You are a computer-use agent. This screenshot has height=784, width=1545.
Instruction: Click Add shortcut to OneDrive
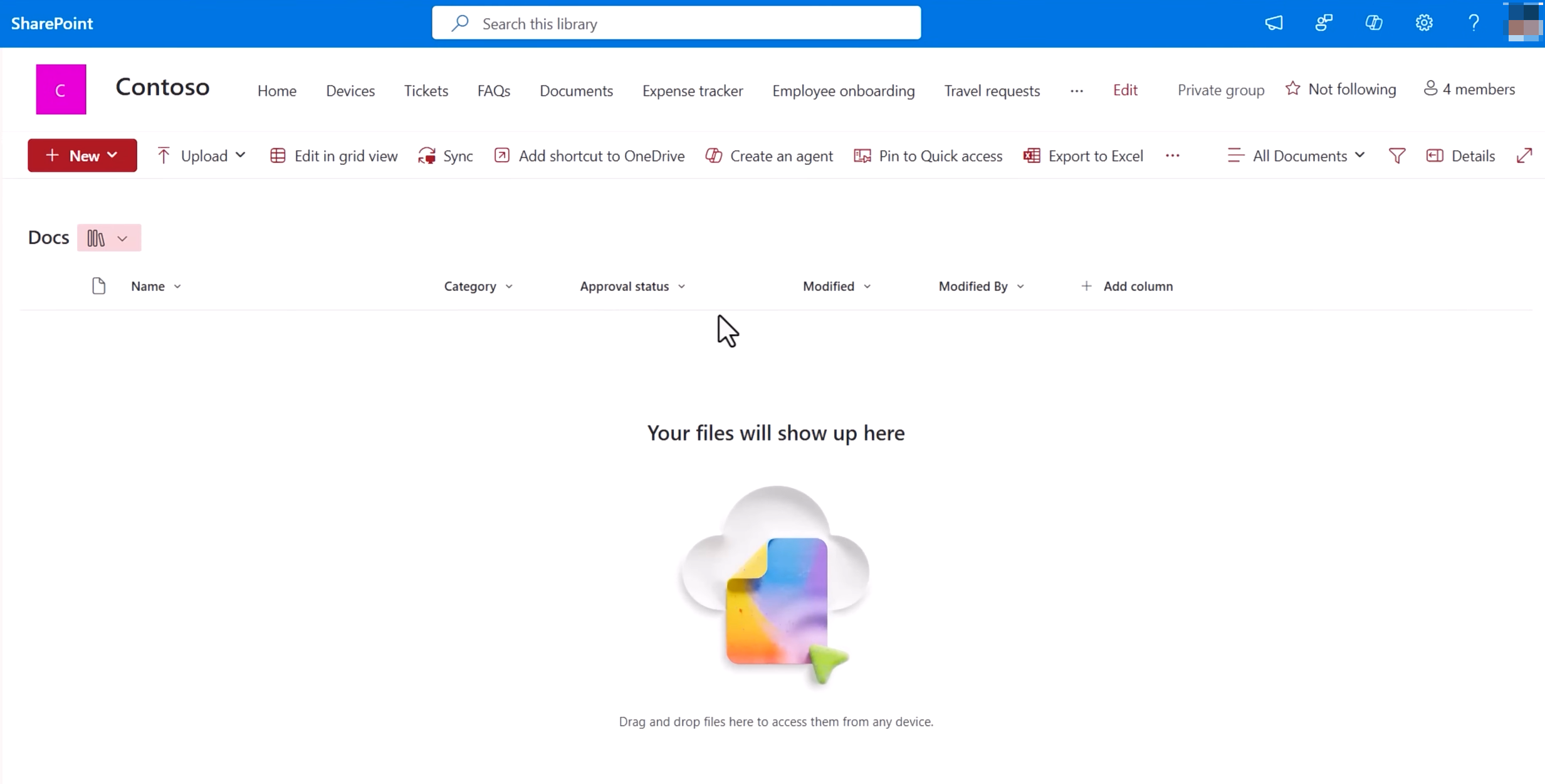(589, 155)
